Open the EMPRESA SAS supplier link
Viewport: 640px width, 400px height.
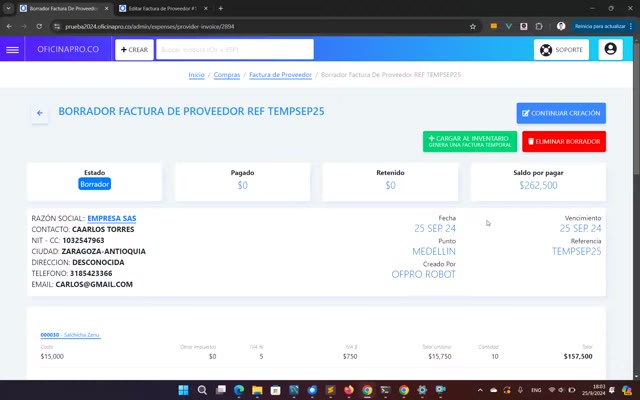point(112,218)
